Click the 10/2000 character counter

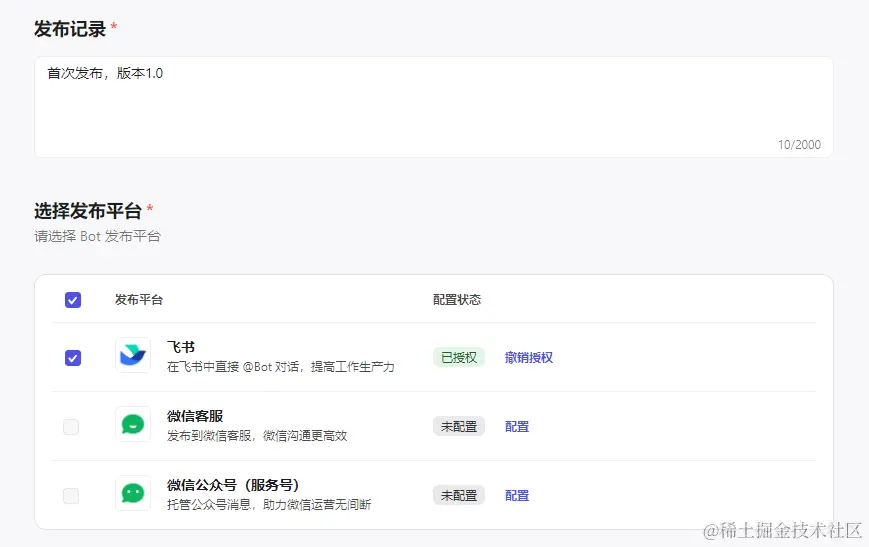point(799,145)
